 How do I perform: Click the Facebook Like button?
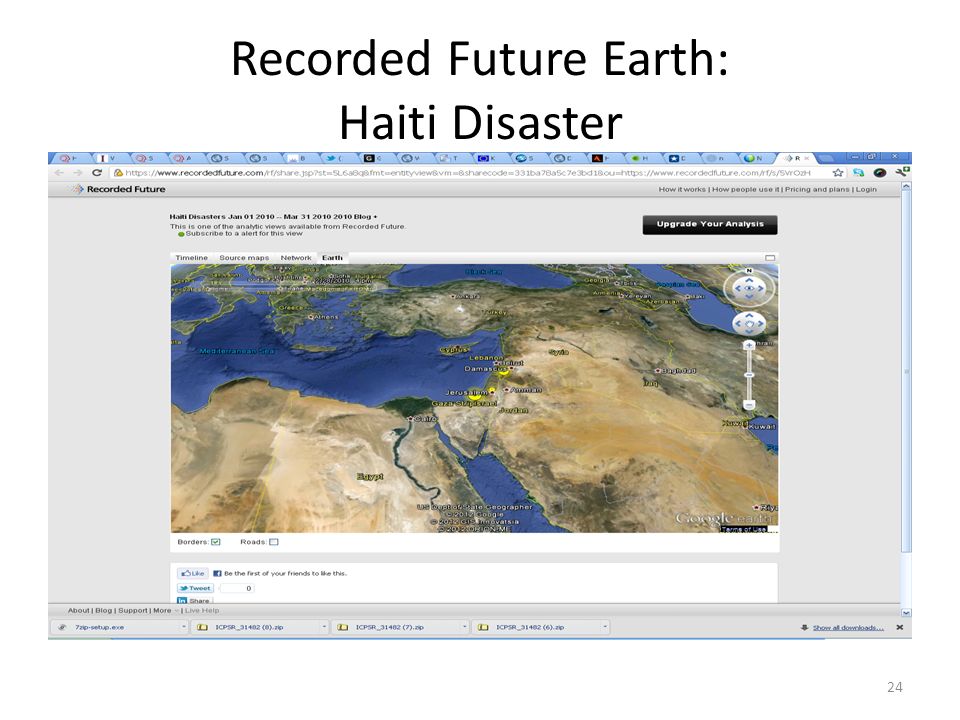193,573
